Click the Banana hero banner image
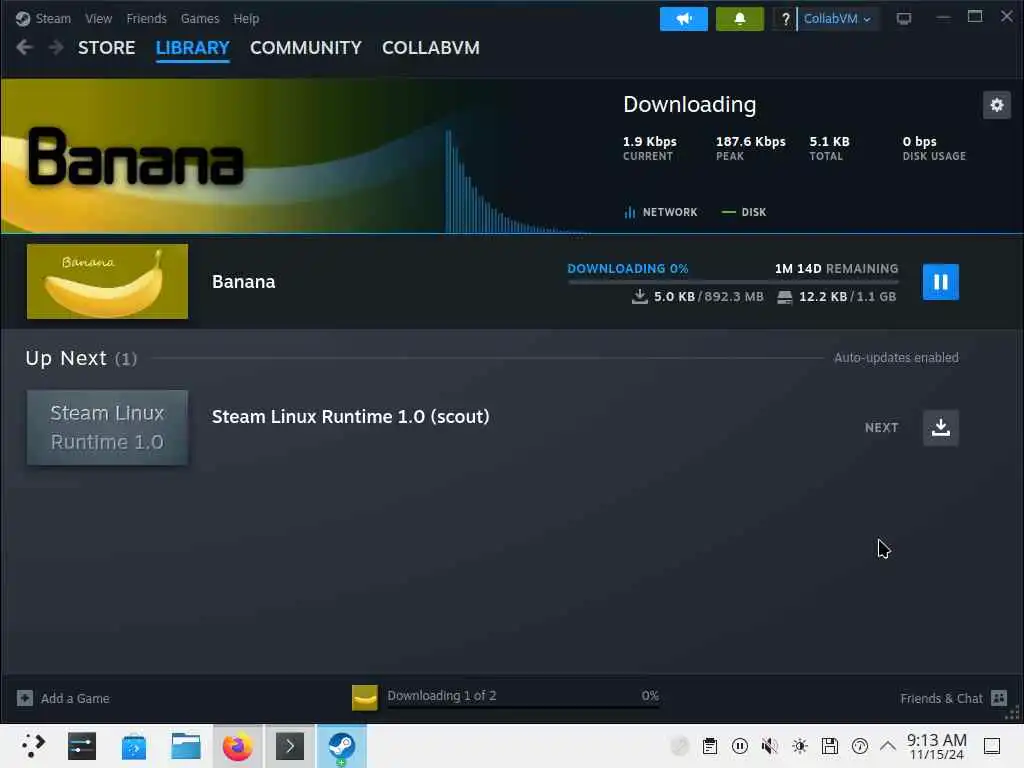1024x768 pixels. coord(222,155)
